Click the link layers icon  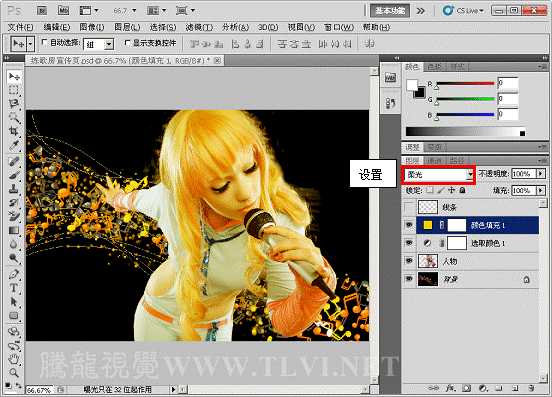433,388
